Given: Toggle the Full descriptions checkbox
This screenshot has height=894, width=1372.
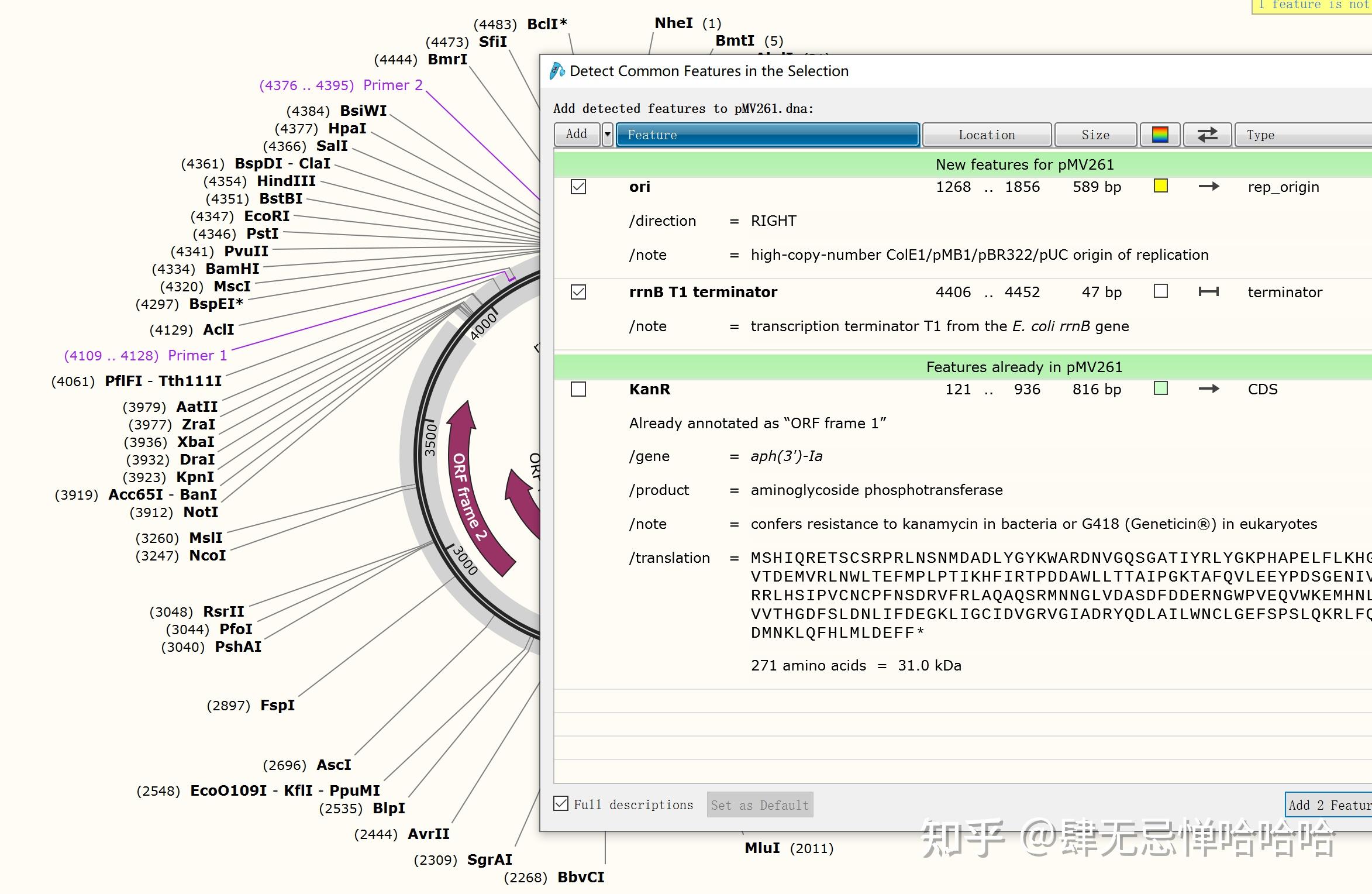Looking at the screenshot, I should 561,804.
